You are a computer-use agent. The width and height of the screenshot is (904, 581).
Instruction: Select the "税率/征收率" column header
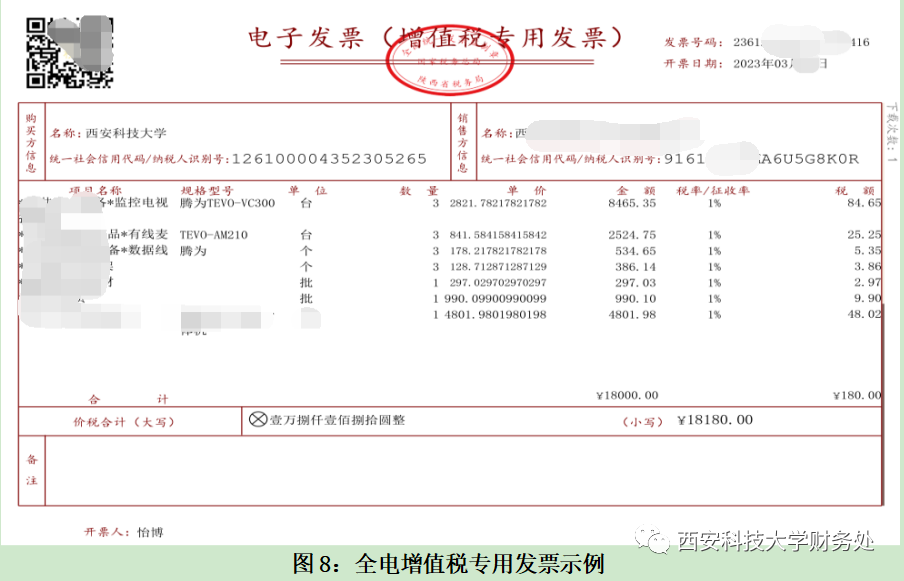pyautogui.click(x=713, y=191)
